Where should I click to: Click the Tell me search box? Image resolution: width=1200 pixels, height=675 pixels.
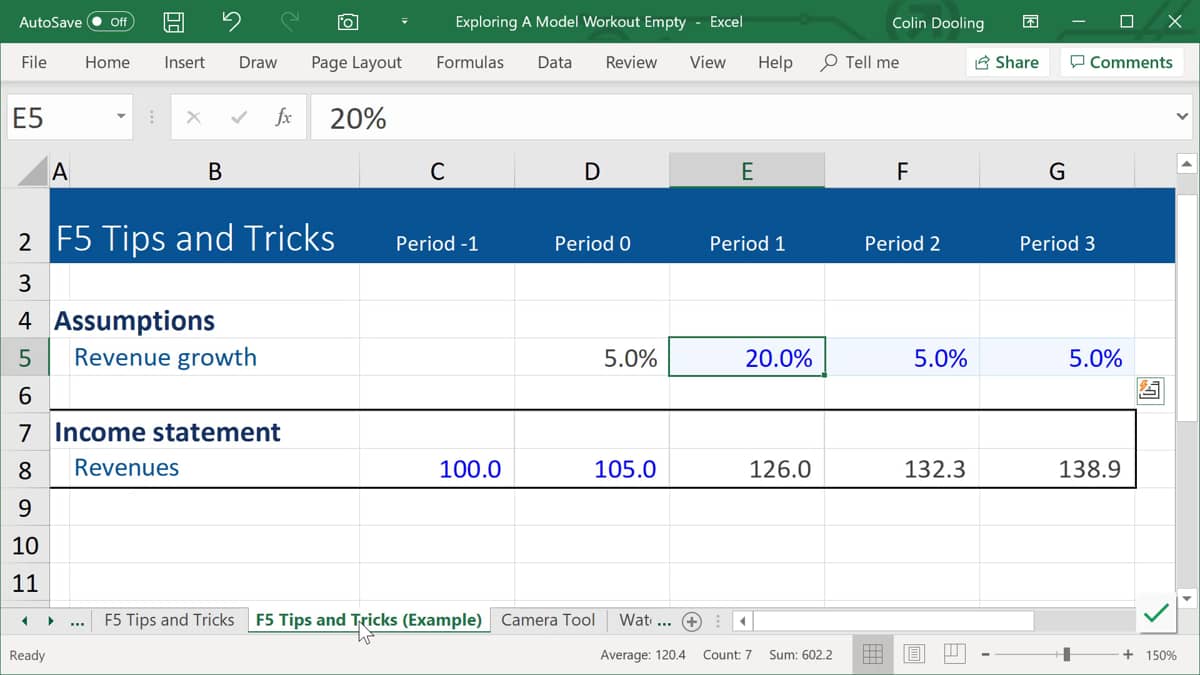(860, 62)
